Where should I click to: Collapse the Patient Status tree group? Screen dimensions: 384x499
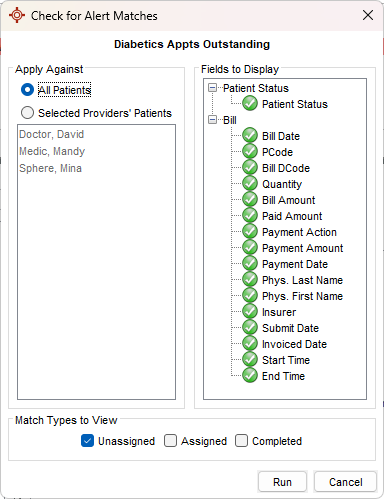coord(212,88)
